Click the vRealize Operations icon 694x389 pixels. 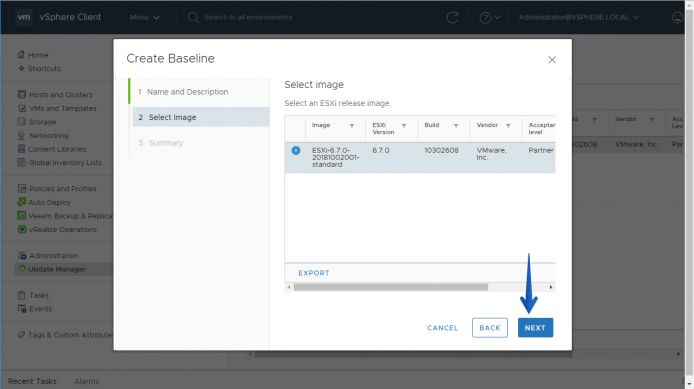point(22,229)
